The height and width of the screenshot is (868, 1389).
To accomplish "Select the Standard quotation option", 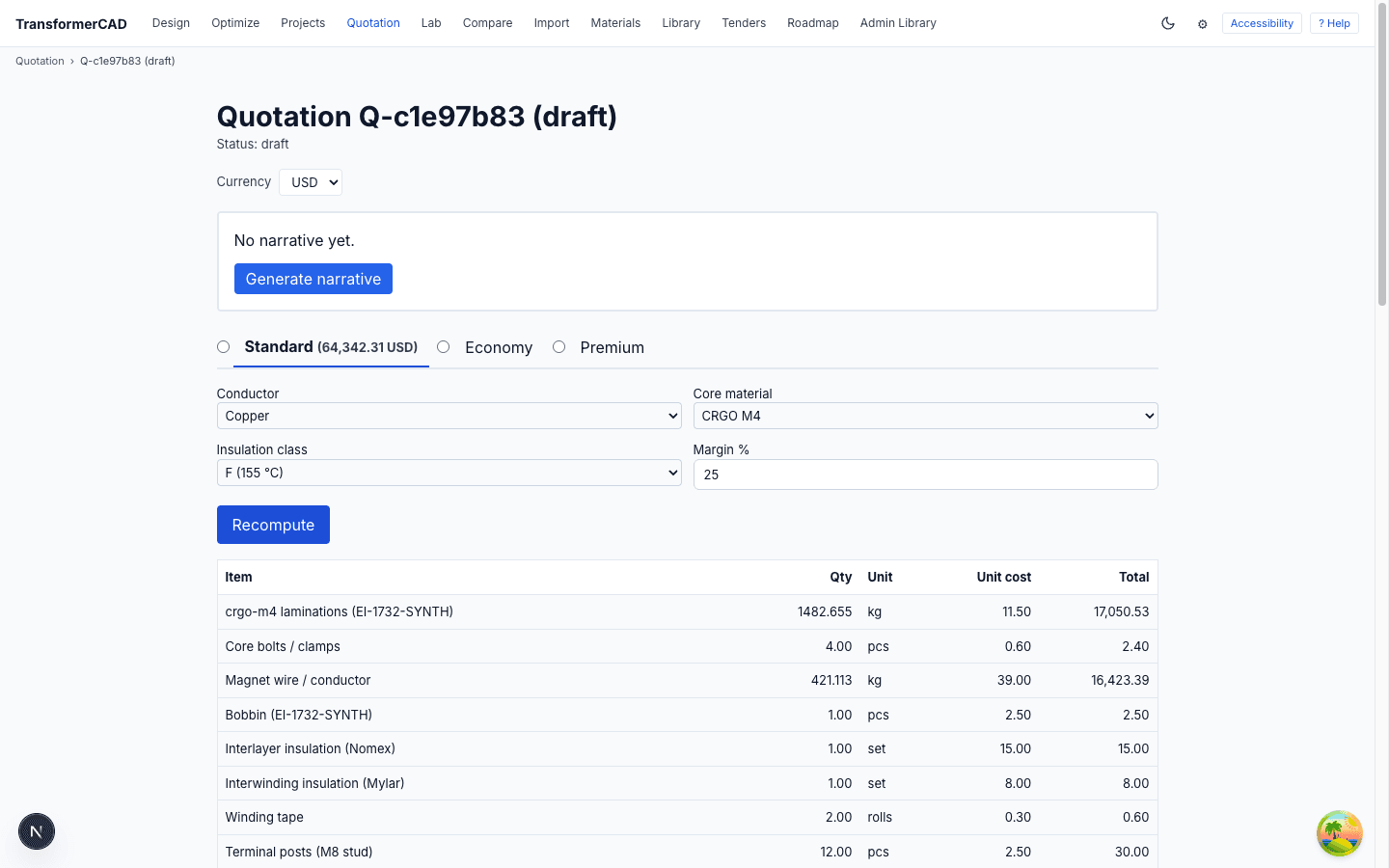I will click(x=223, y=347).
